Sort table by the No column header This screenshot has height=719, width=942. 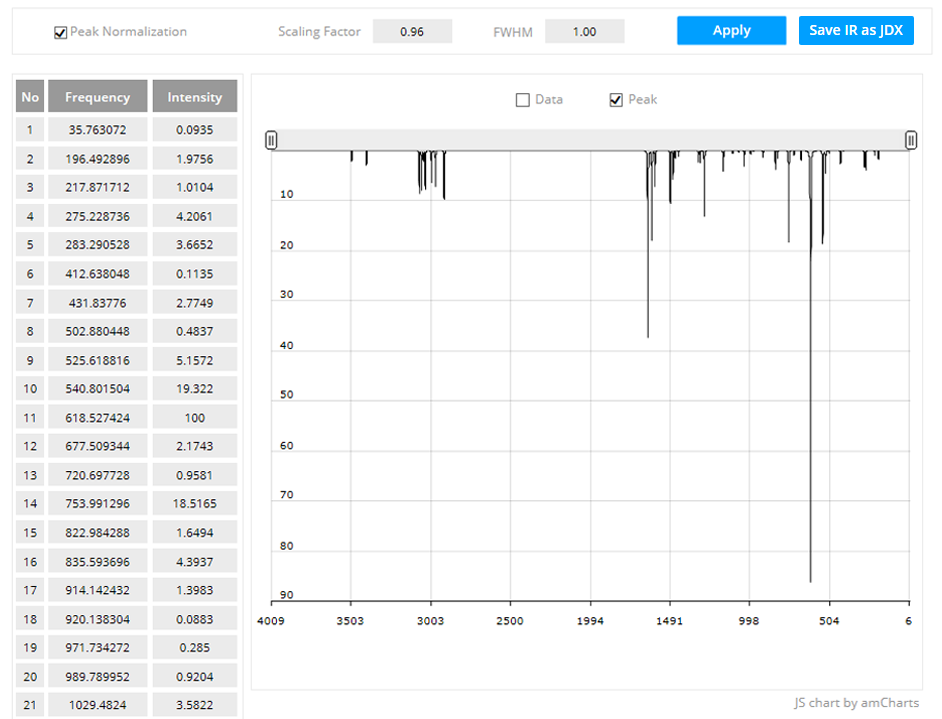pyautogui.click(x=30, y=97)
